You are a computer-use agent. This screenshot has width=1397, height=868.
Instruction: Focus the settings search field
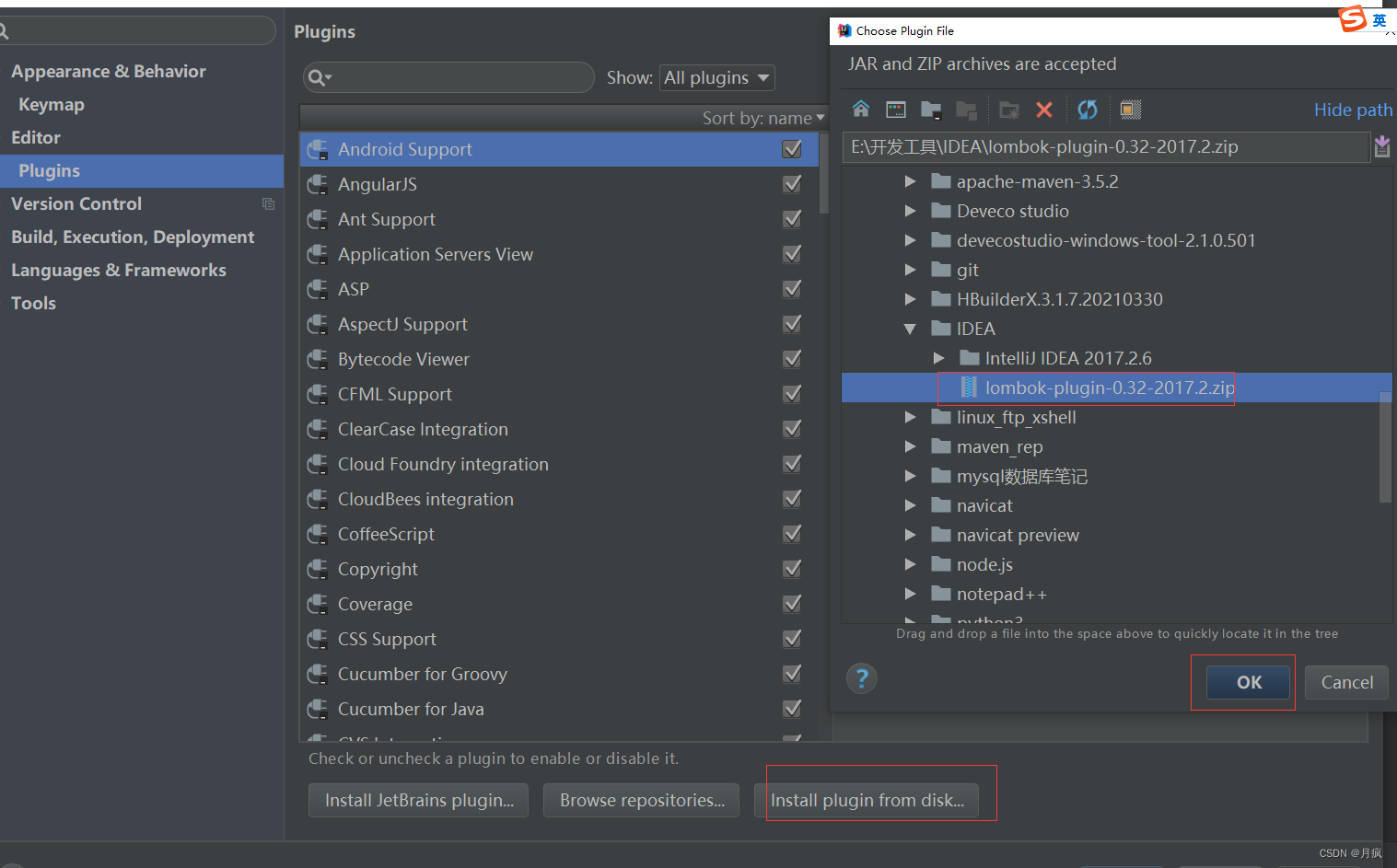pos(138,30)
